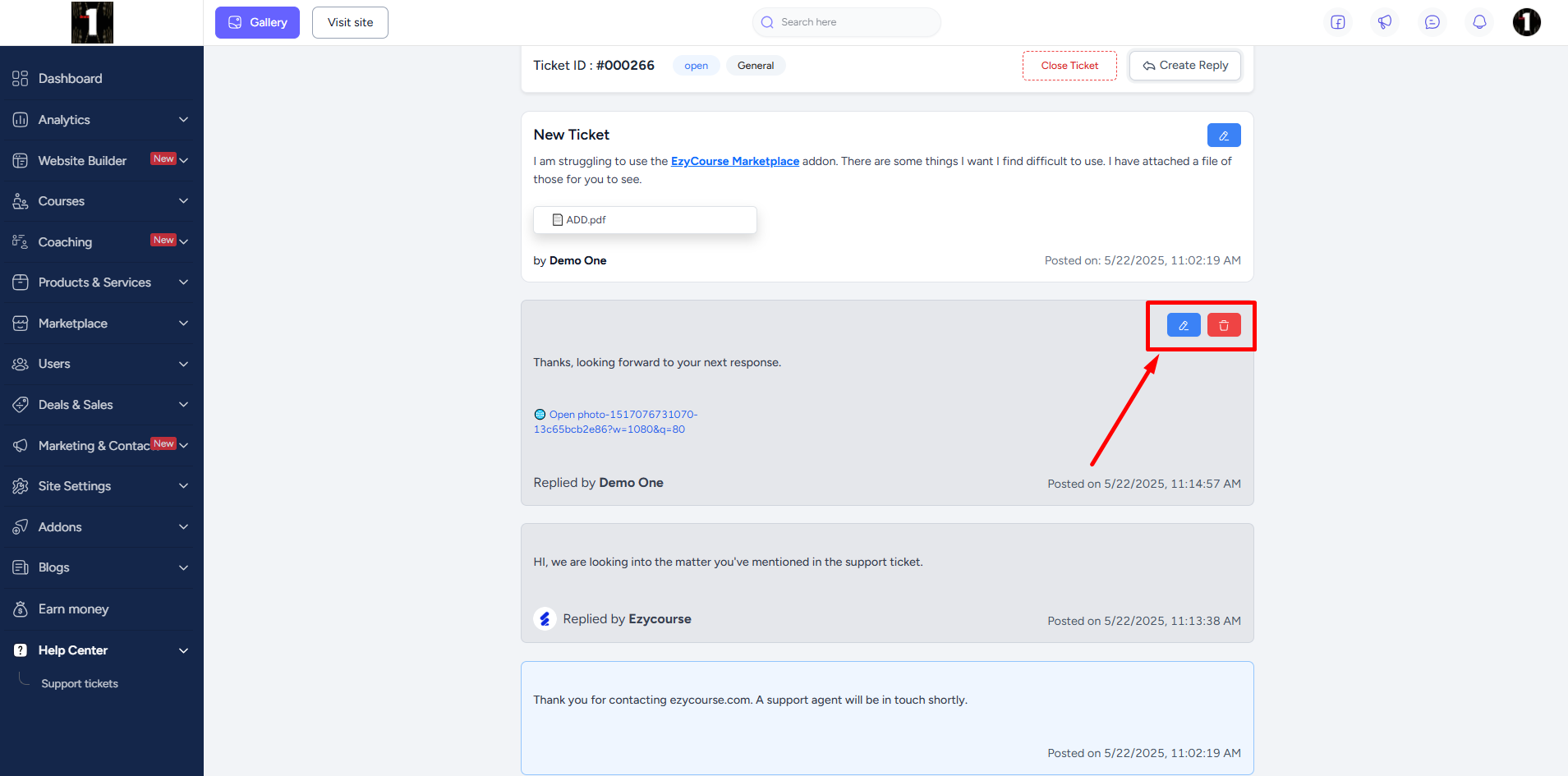Screen dimensions: 1568x776
Task: Click the Blogs sidebar icon
Action: (21, 567)
